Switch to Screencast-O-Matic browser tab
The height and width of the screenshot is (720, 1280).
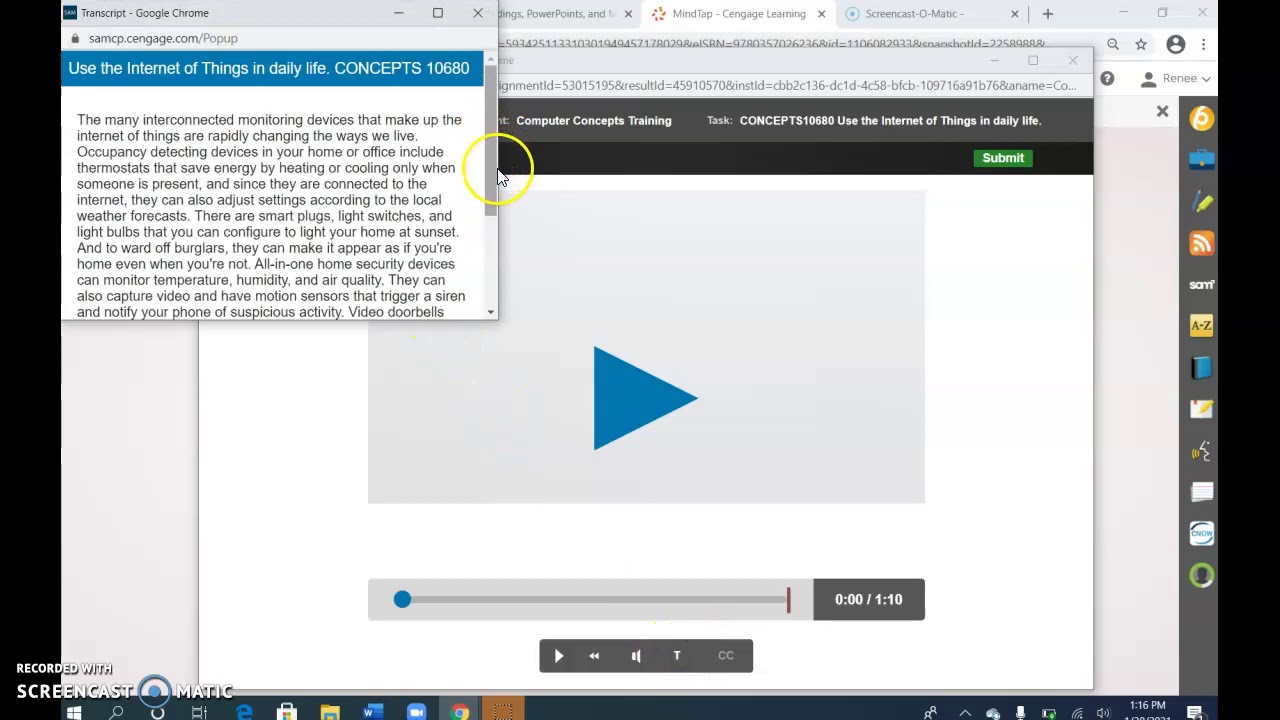point(914,14)
